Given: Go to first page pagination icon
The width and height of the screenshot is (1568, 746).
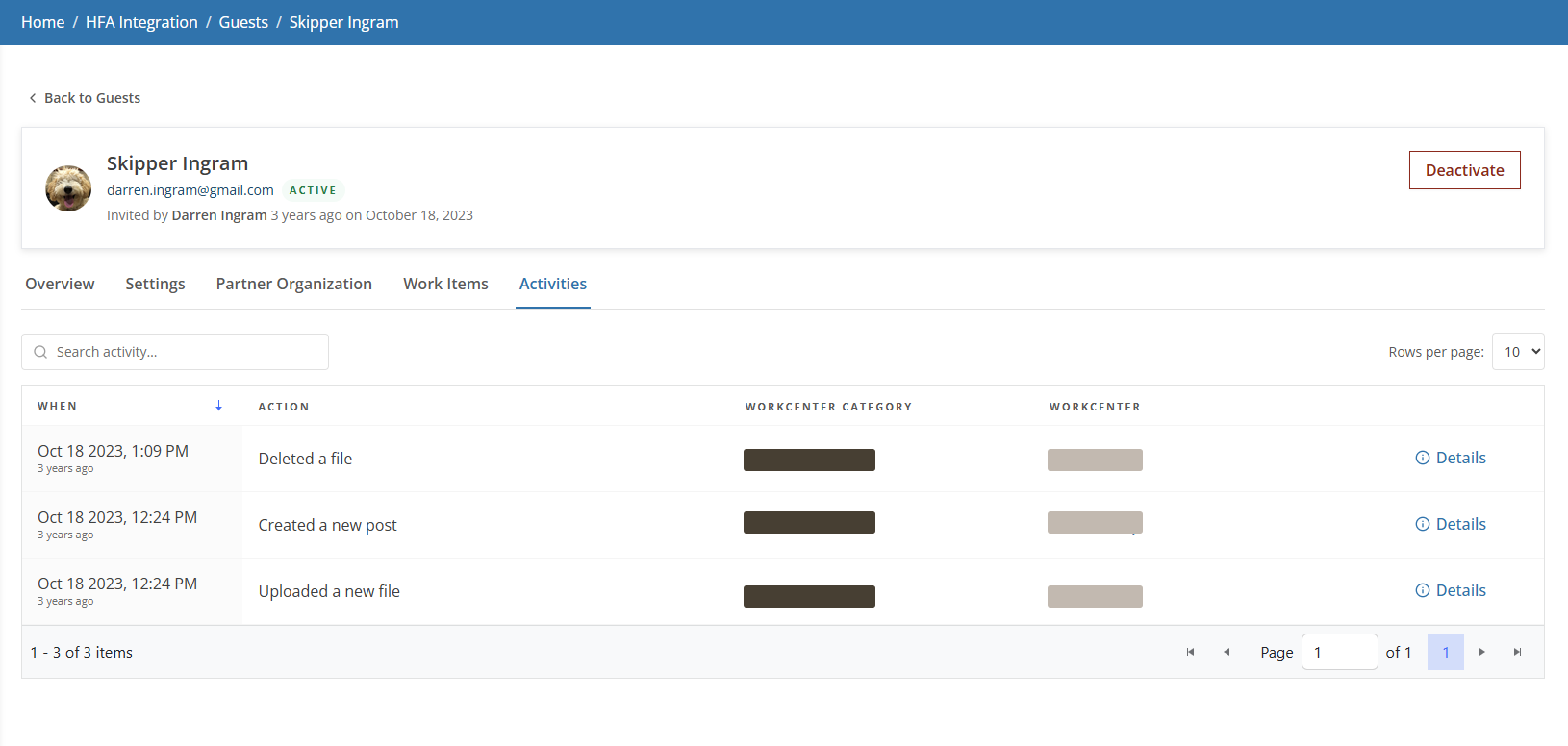Looking at the screenshot, I should click(x=1190, y=652).
